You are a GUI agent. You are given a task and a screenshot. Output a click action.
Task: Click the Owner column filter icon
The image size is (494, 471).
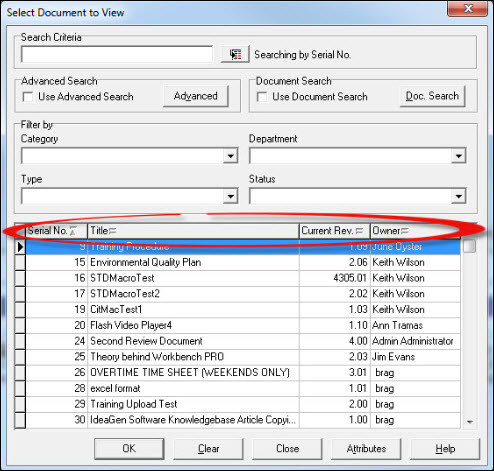(x=404, y=231)
